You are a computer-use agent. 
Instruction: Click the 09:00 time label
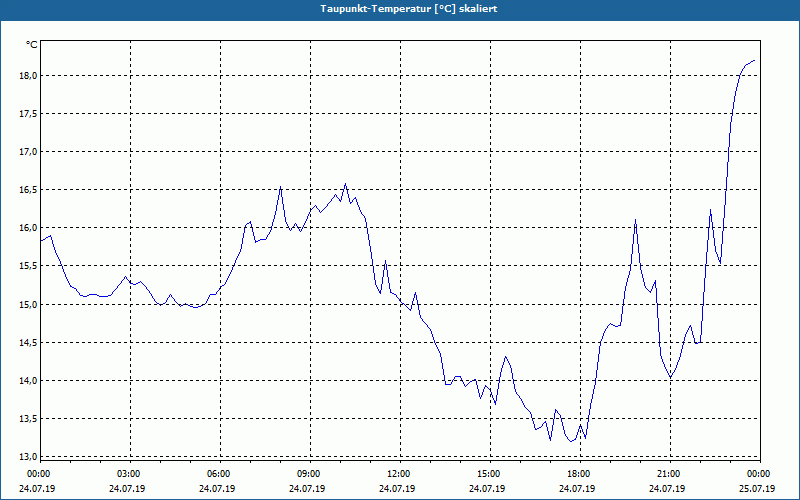point(308,474)
